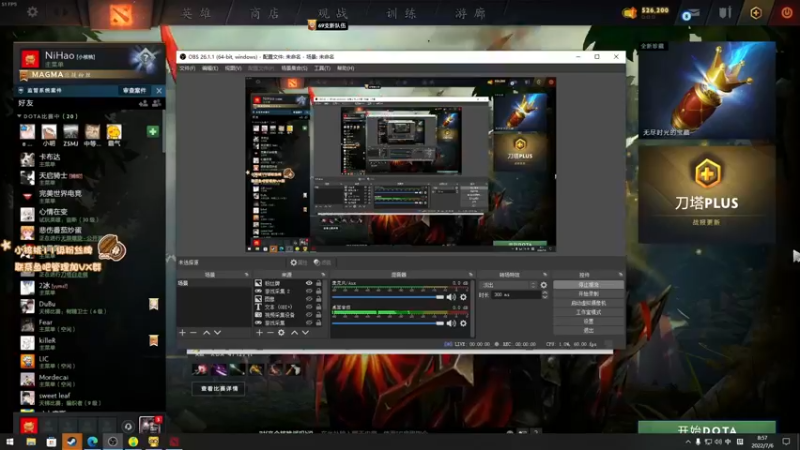The width and height of the screenshot is (800, 450).
Task: Open transition properties gear next to 淡出
Action: 543,285
